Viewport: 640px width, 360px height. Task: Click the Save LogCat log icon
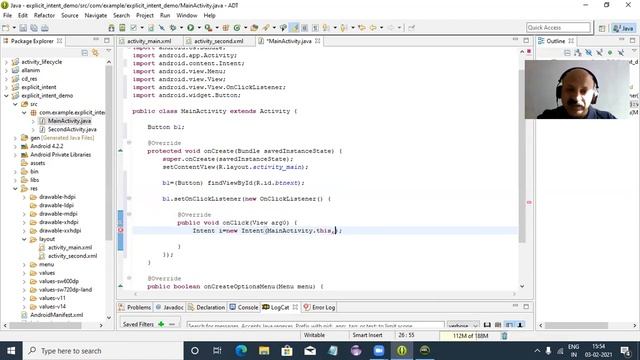point(487,325)
